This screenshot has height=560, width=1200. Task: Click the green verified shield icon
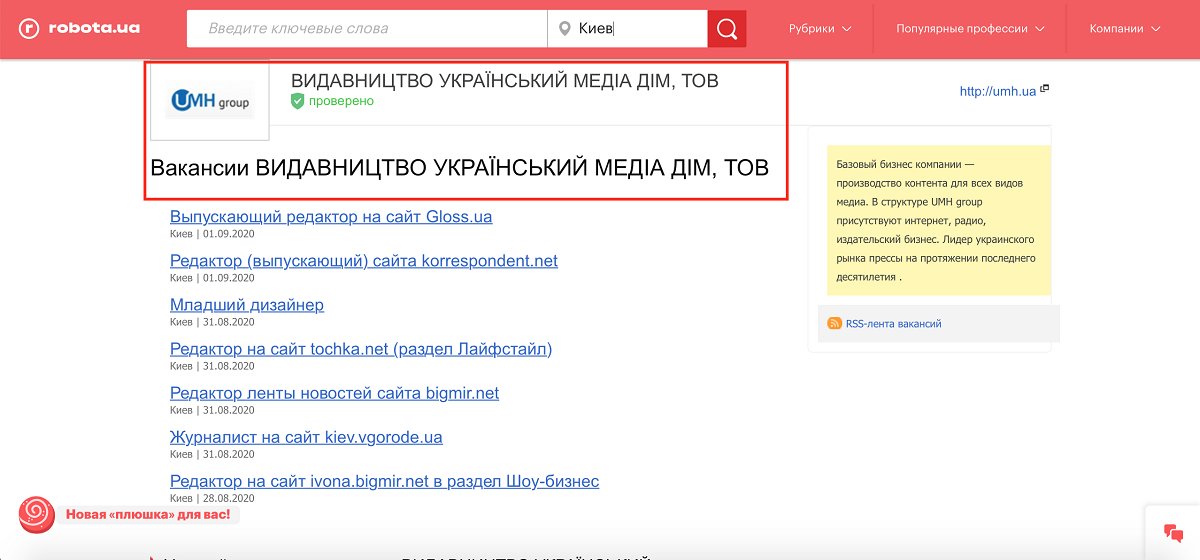point(297,101)
